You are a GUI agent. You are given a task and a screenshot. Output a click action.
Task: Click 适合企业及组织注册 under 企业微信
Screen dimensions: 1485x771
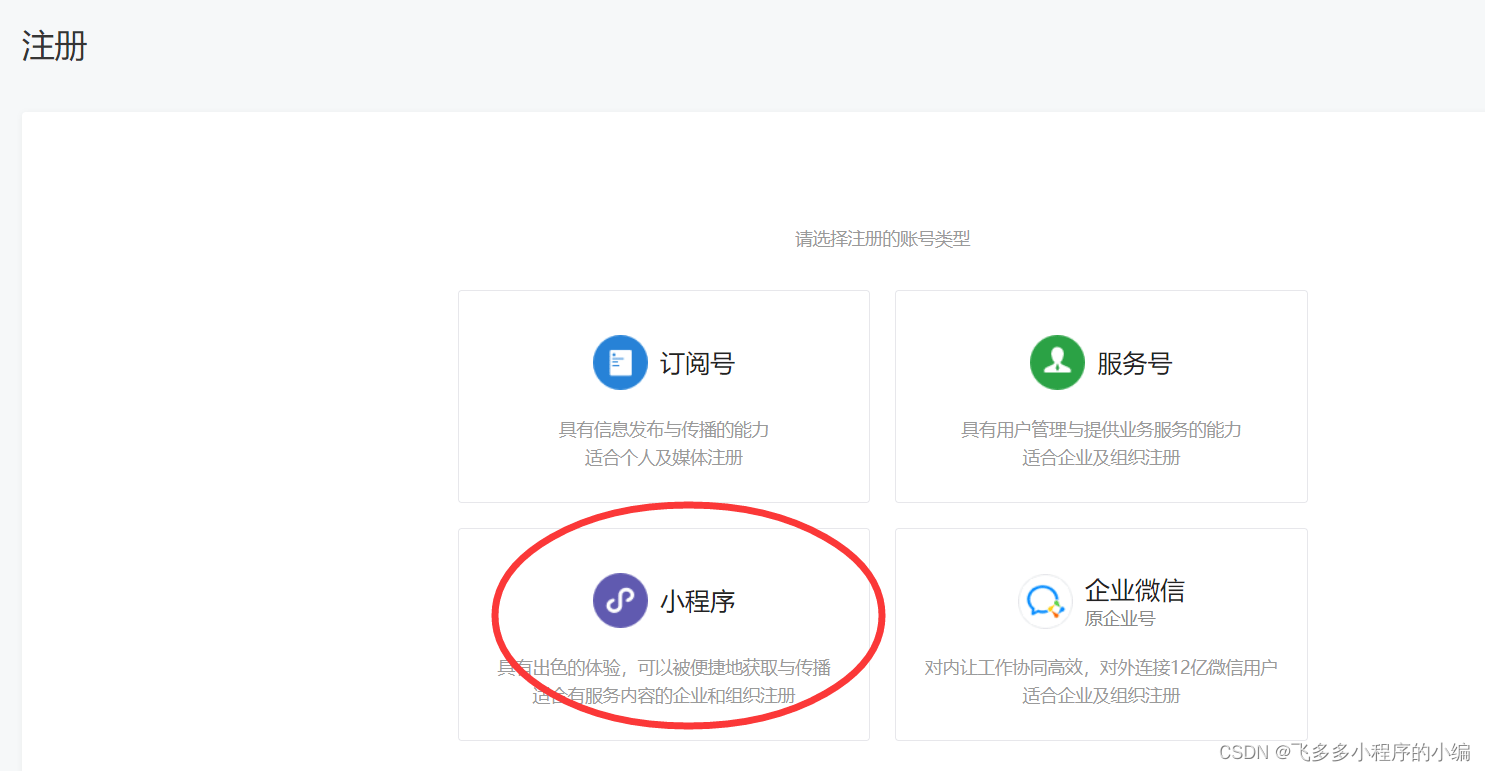pyautogui.click(x=1101, y=695)
